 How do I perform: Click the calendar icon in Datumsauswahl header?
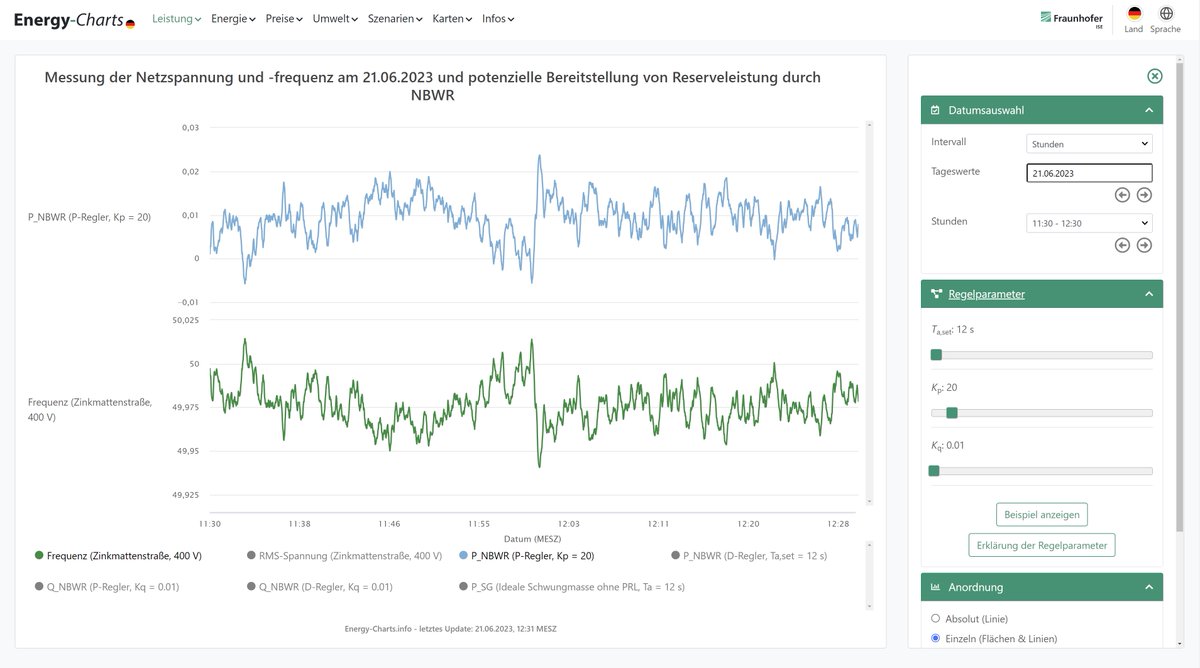pos(935,110)
